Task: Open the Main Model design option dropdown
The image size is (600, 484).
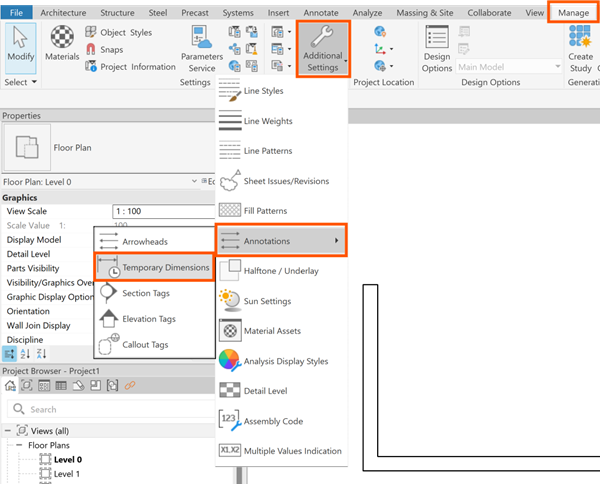Action: point(509,67)
